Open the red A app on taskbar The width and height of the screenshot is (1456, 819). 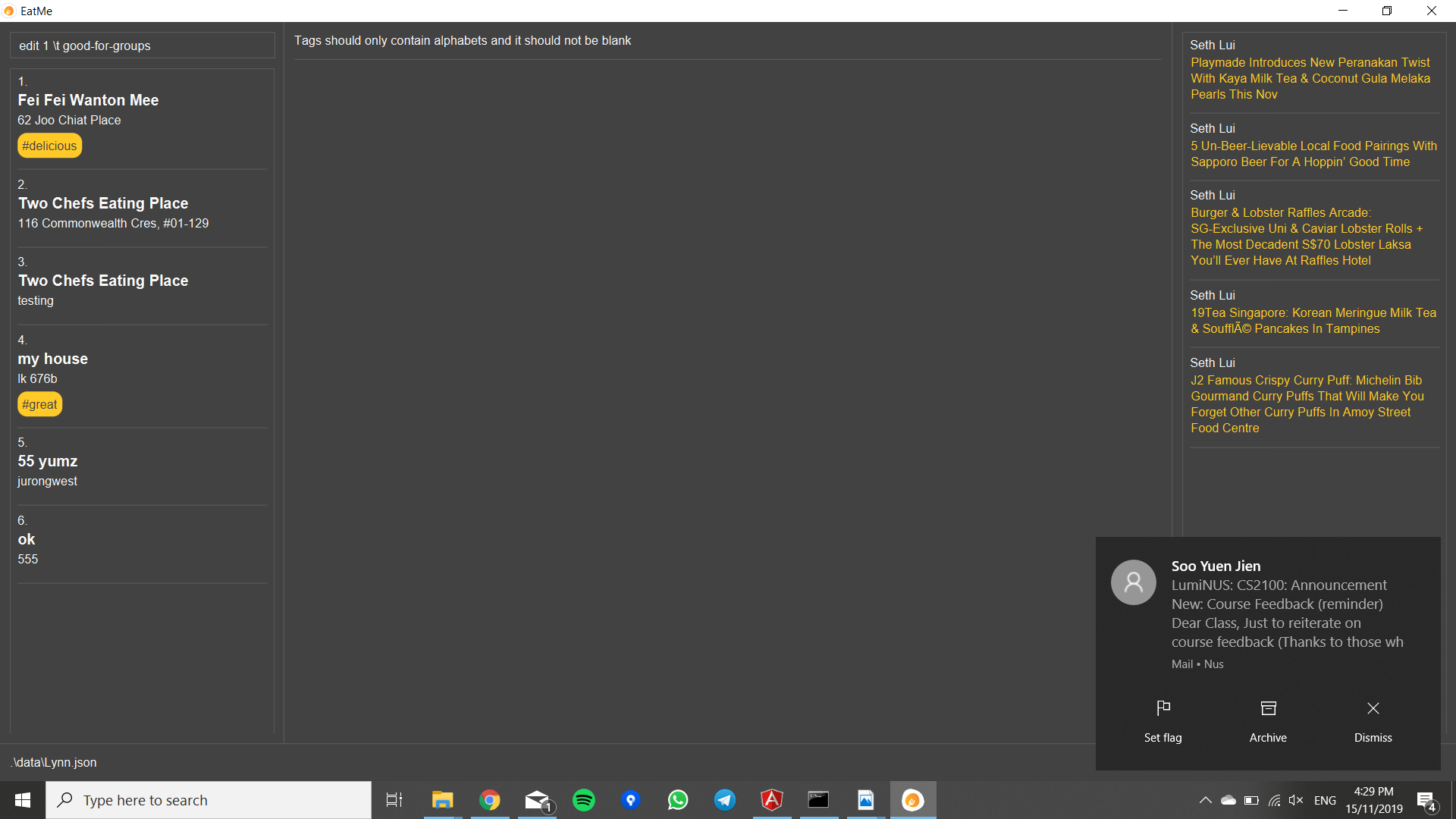point(772,800)
